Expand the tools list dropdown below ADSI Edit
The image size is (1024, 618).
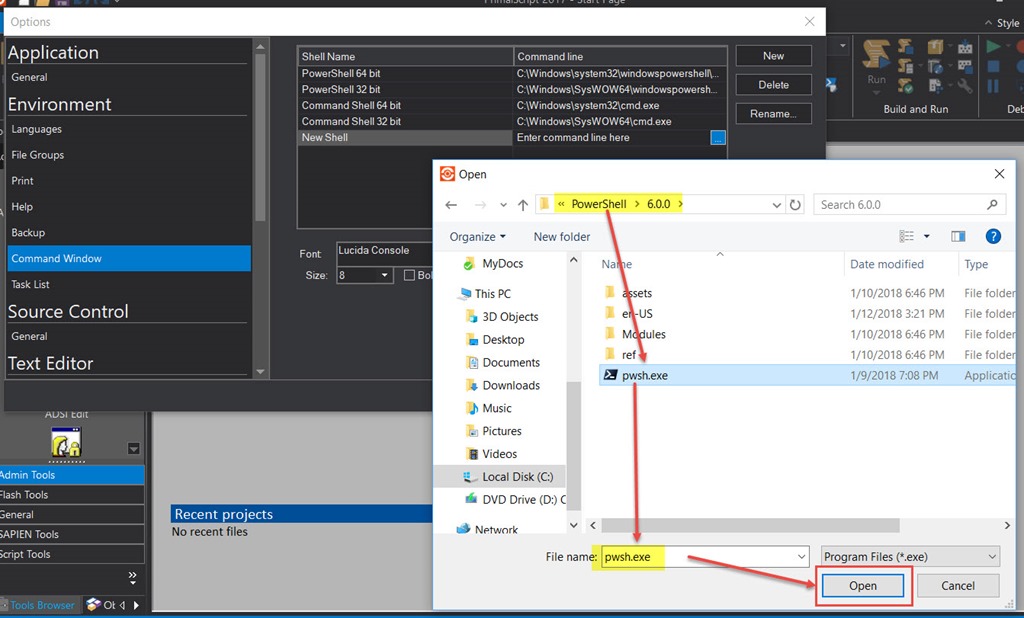point(133,448)
